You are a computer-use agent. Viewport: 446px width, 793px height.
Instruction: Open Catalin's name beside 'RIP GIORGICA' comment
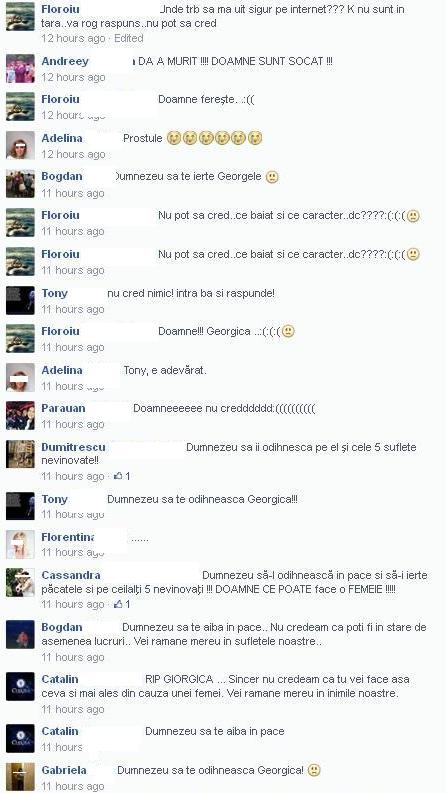tap(60, 679)
